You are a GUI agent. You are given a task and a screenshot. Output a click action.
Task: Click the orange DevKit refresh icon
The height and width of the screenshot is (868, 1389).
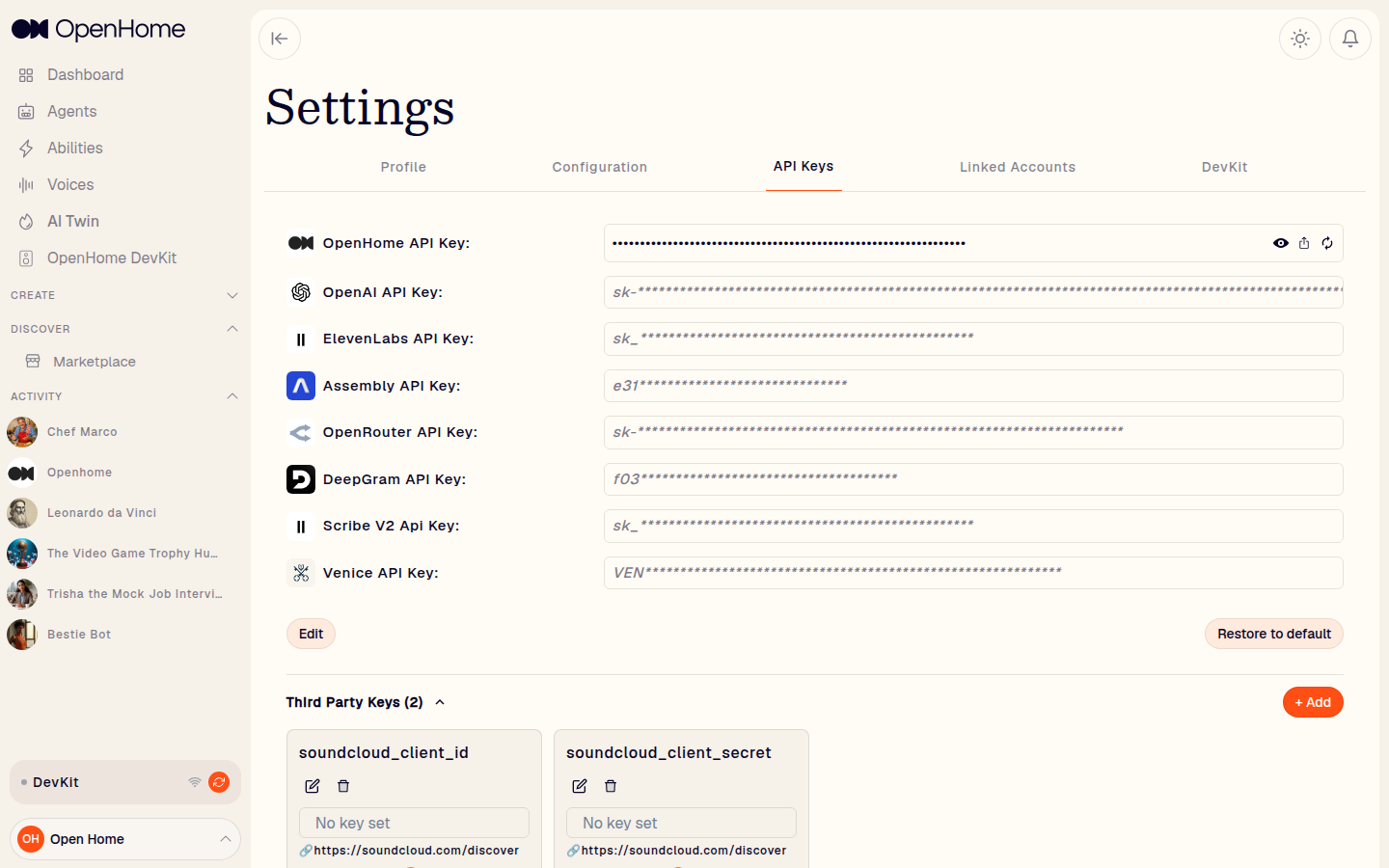[x=219, y=782]
